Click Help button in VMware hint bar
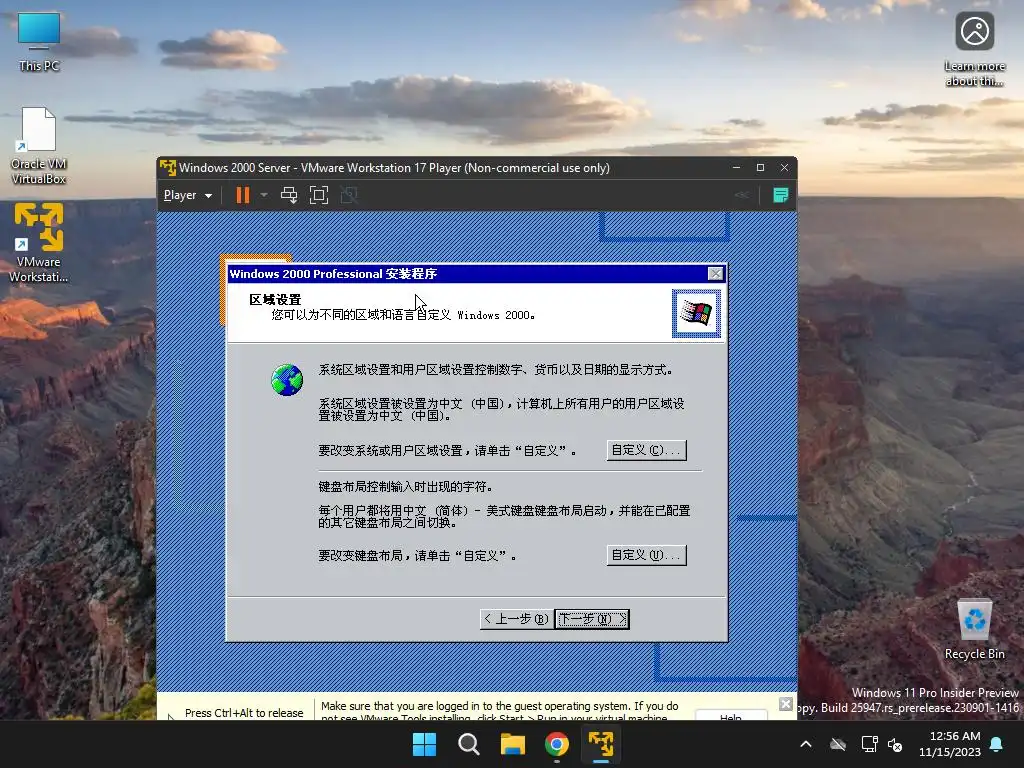This screenshot has width=1024, height=768. pos(731,716)
